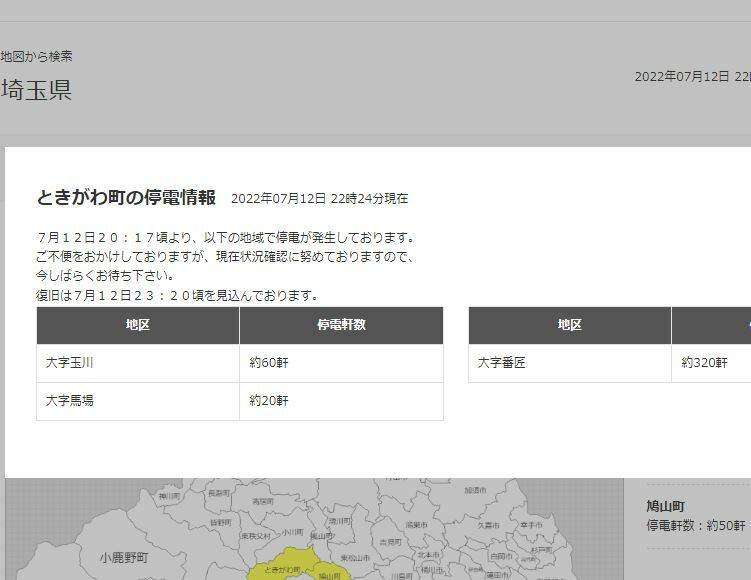Open 鳩山町 outage entry in the side list
This screenshot has height=580, width=751.
pyautogui.click(x=669, y=506)
